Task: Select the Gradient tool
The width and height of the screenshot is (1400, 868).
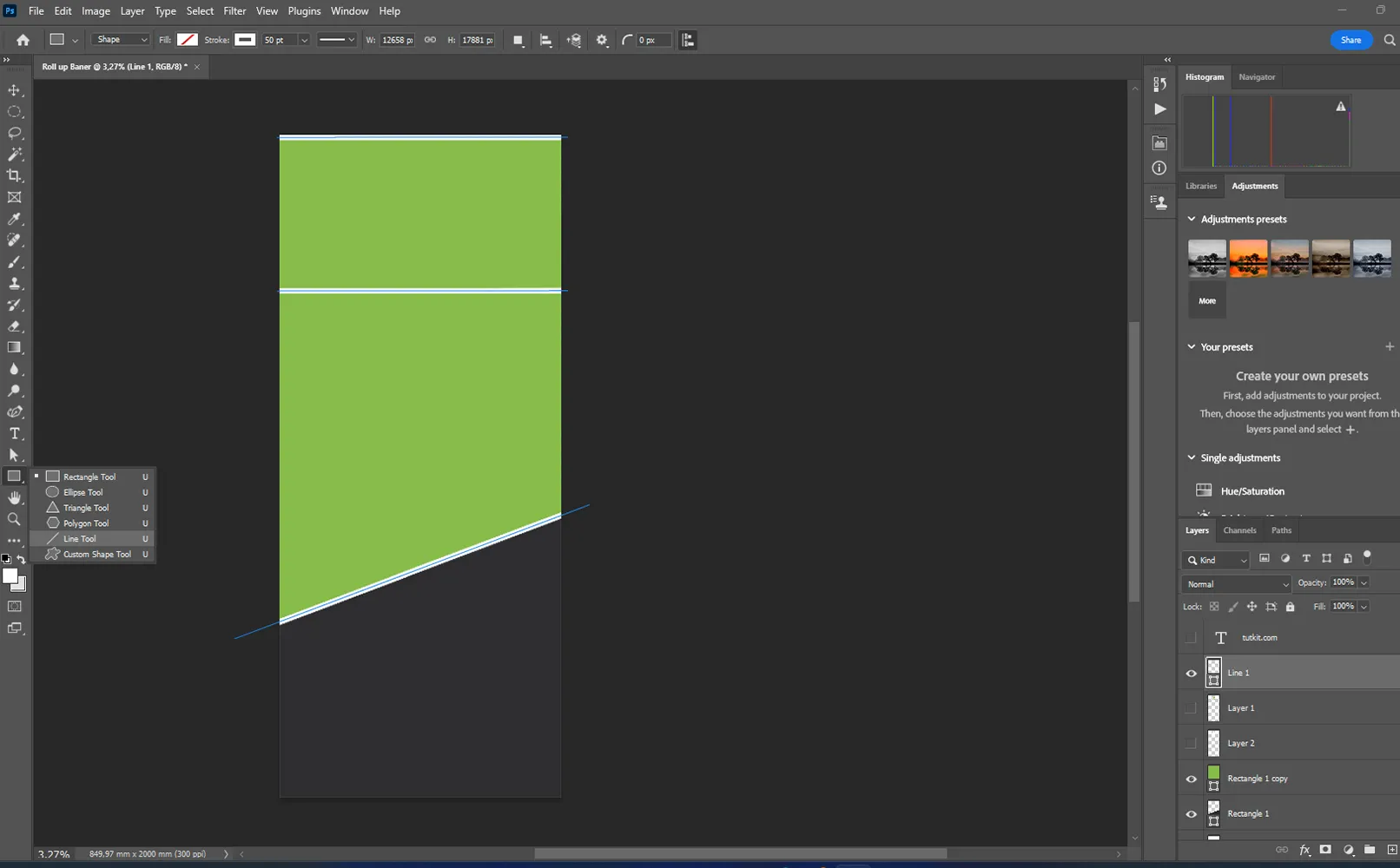Action: (15, 348)
